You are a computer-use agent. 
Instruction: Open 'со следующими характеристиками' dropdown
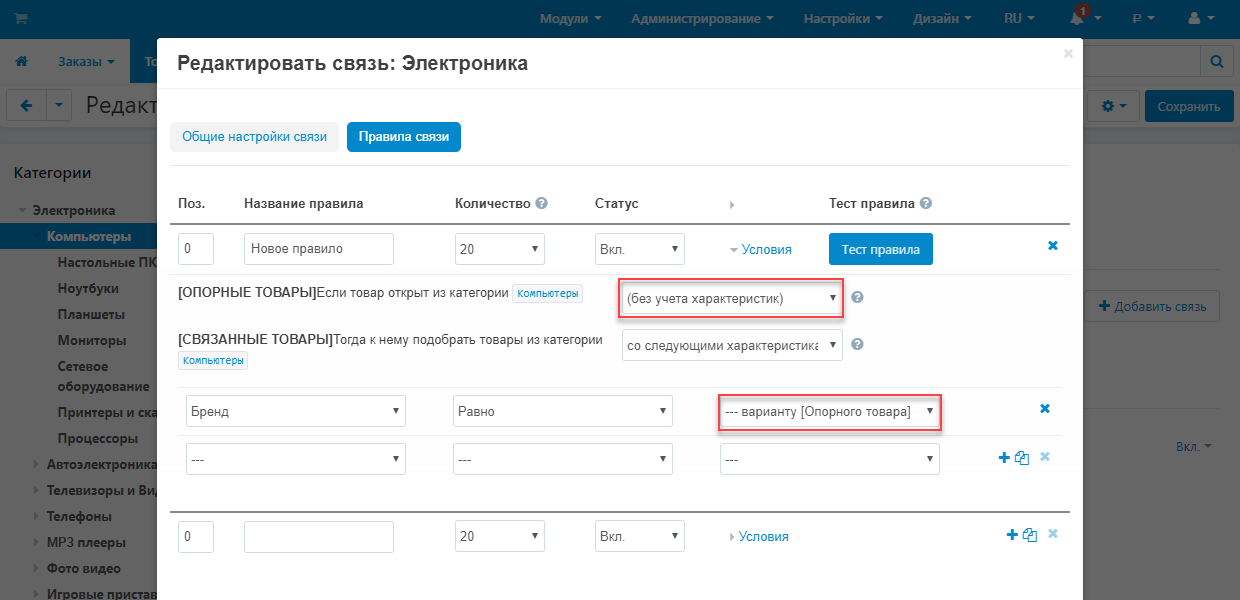coord(732,345)
